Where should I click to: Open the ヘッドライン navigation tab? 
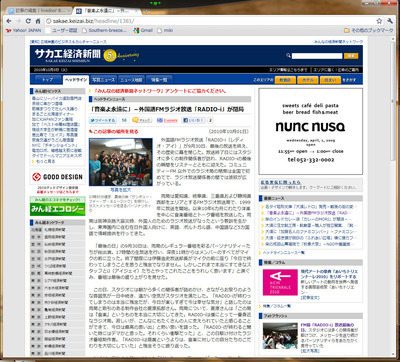pyautogui.click(x=76, y=80)
